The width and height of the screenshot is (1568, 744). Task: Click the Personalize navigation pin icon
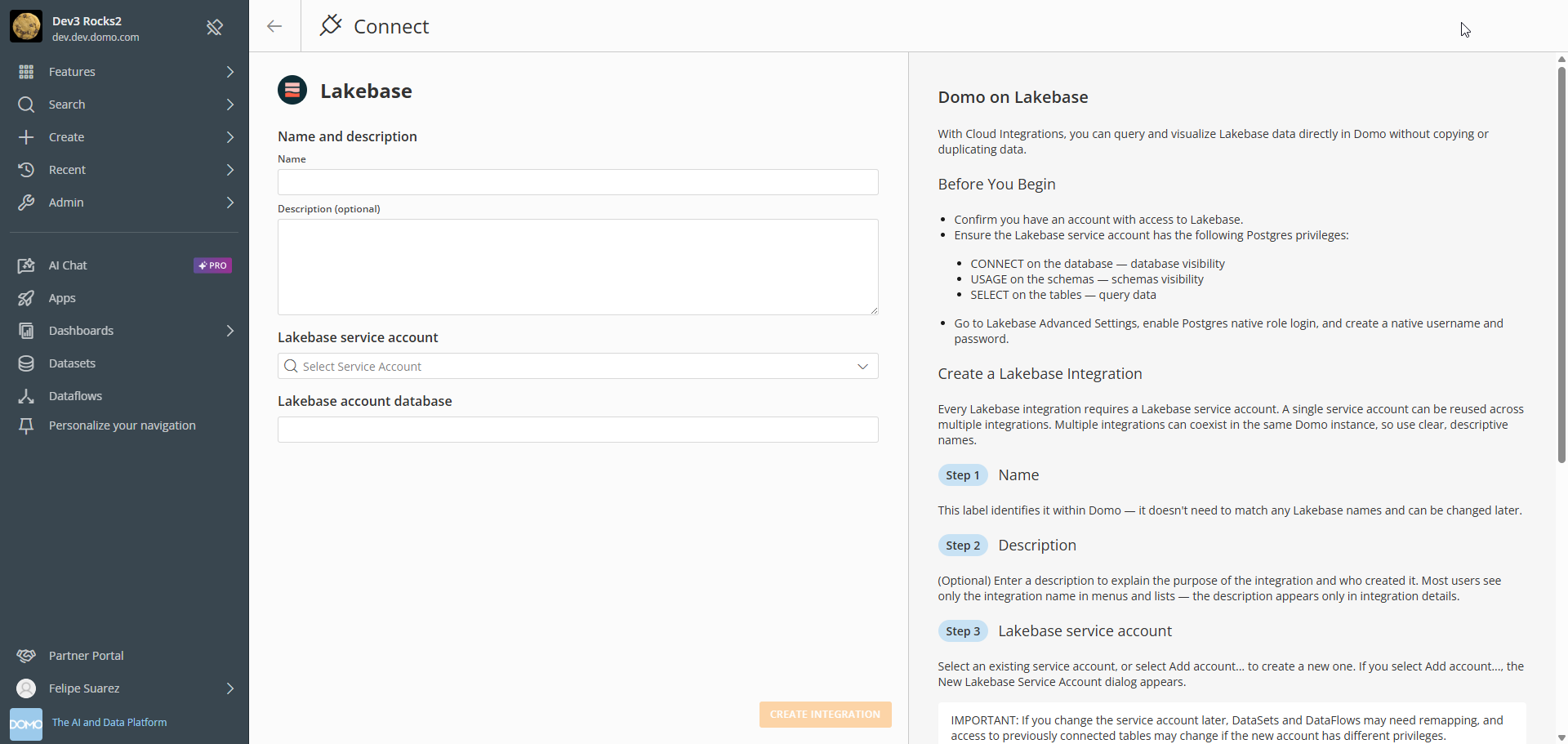click(26, 425)
